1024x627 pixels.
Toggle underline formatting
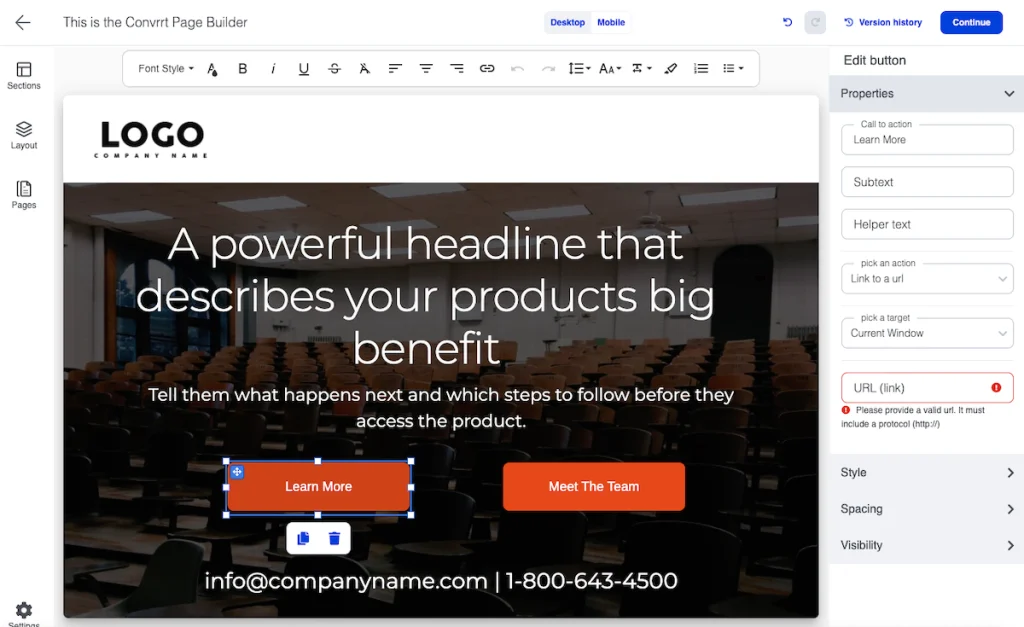(304, 69)
